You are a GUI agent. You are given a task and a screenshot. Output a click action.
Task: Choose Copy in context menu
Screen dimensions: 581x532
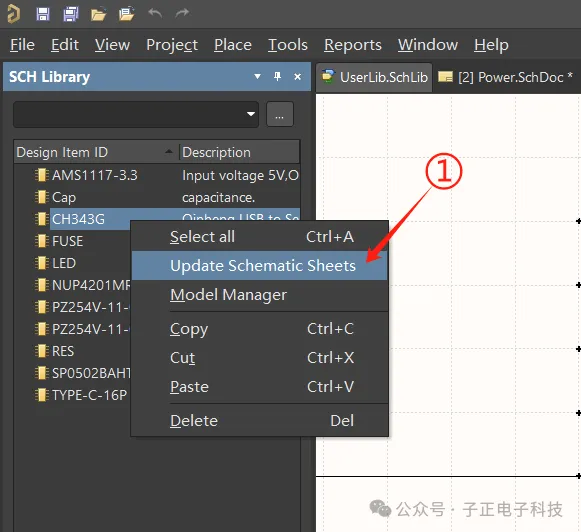click(x=260, y=329)
